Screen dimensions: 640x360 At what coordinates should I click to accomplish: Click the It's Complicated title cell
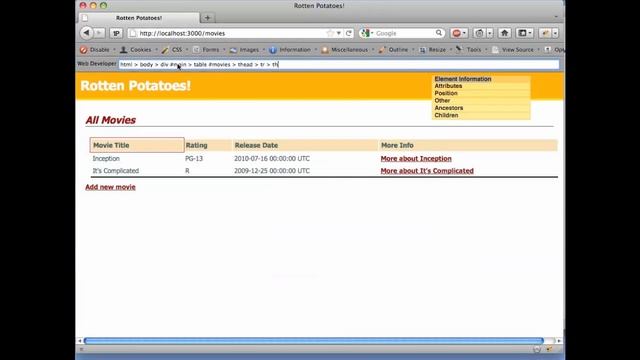[x=116, y=171]
